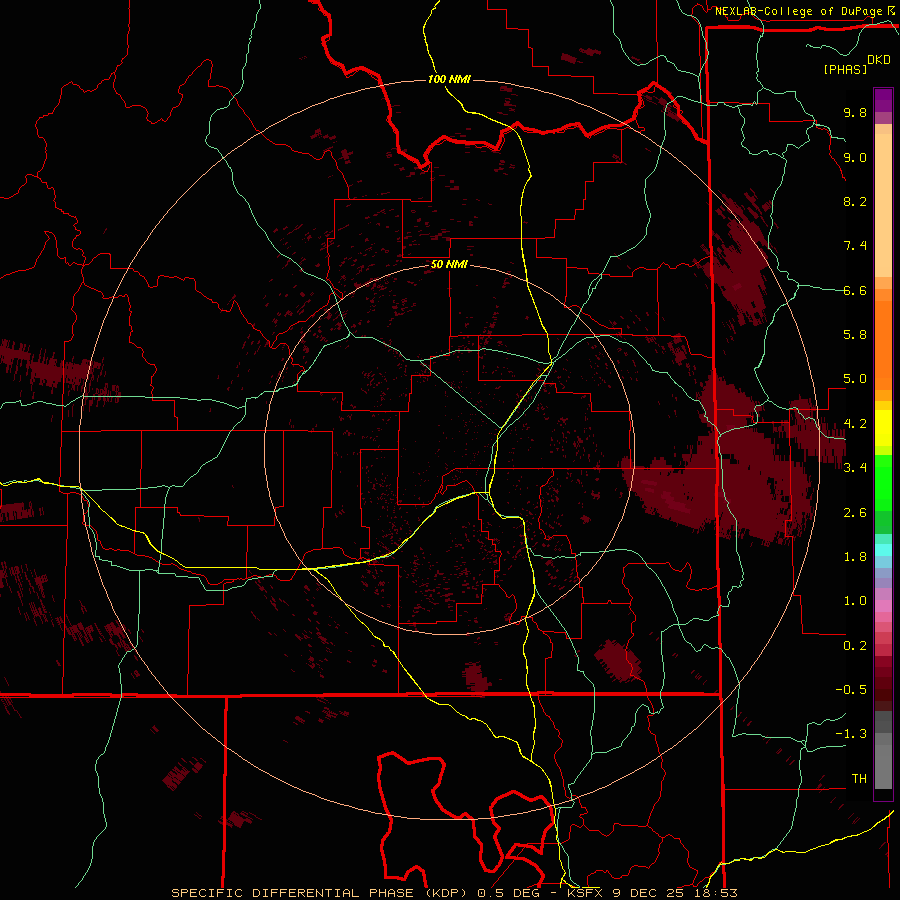Click the bright green segment of the color bar
Screen dimensions: 900x900
pyautogui.click(x=883, y=483)
